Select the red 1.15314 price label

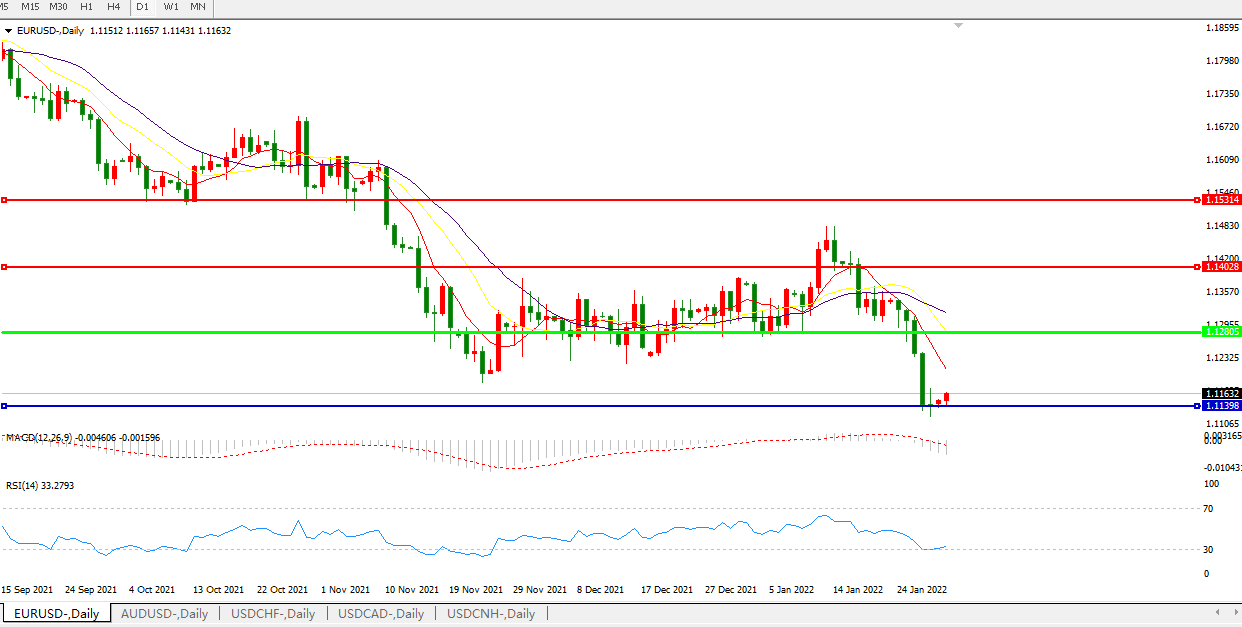pos(1221,200)
